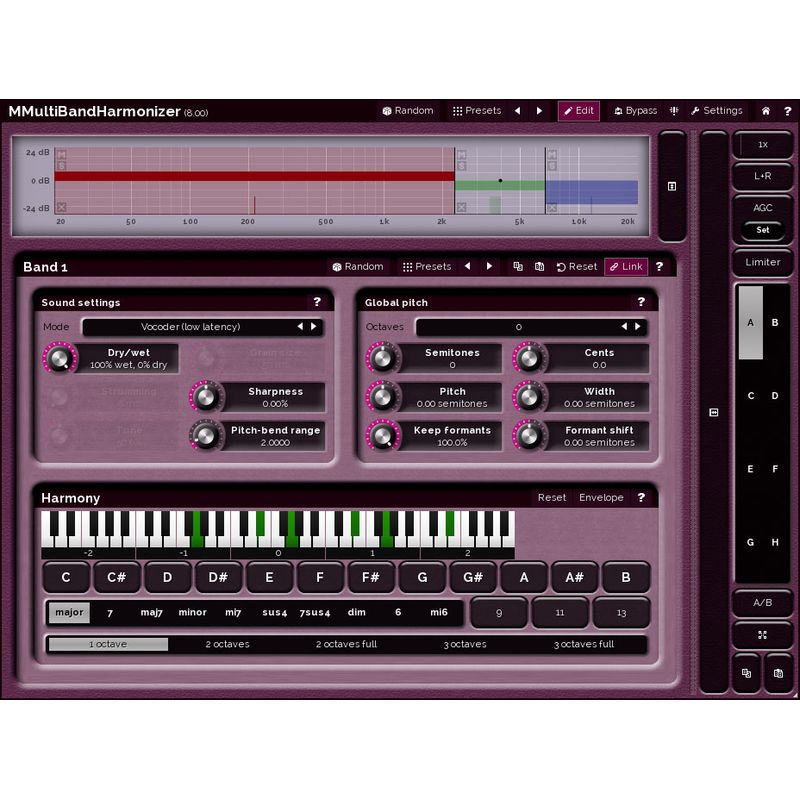Go to previous global preset arrow

coord(517,111)
